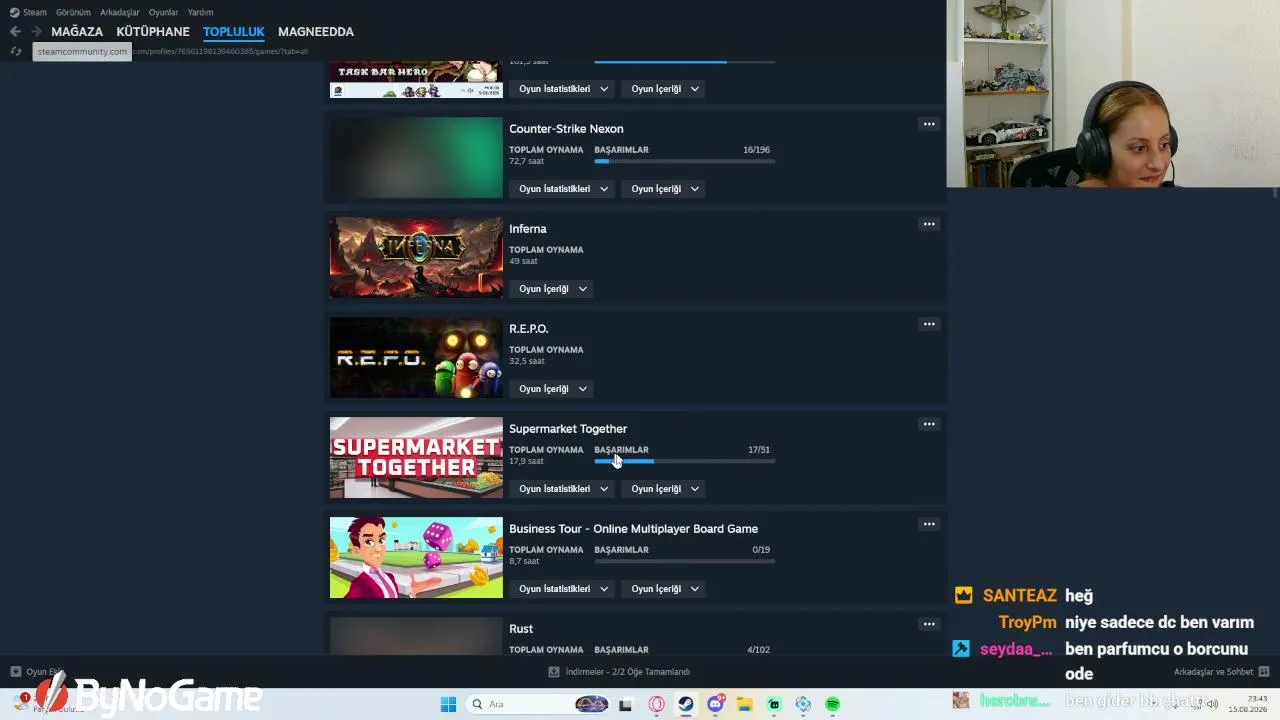
Task: Expand Oyun İstatistikleri for Counter-Strike Nexon
Action: pos(564,189)
